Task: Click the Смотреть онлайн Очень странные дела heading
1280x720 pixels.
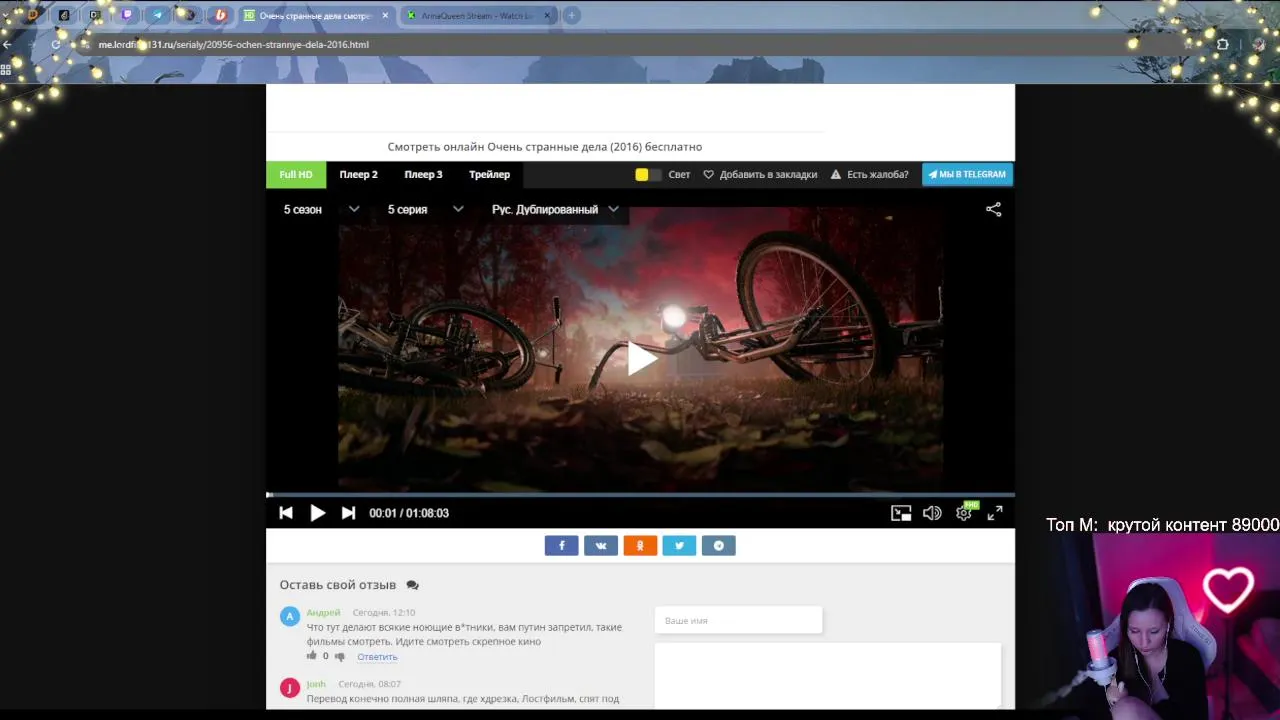Action: click(x=545, y=147)
